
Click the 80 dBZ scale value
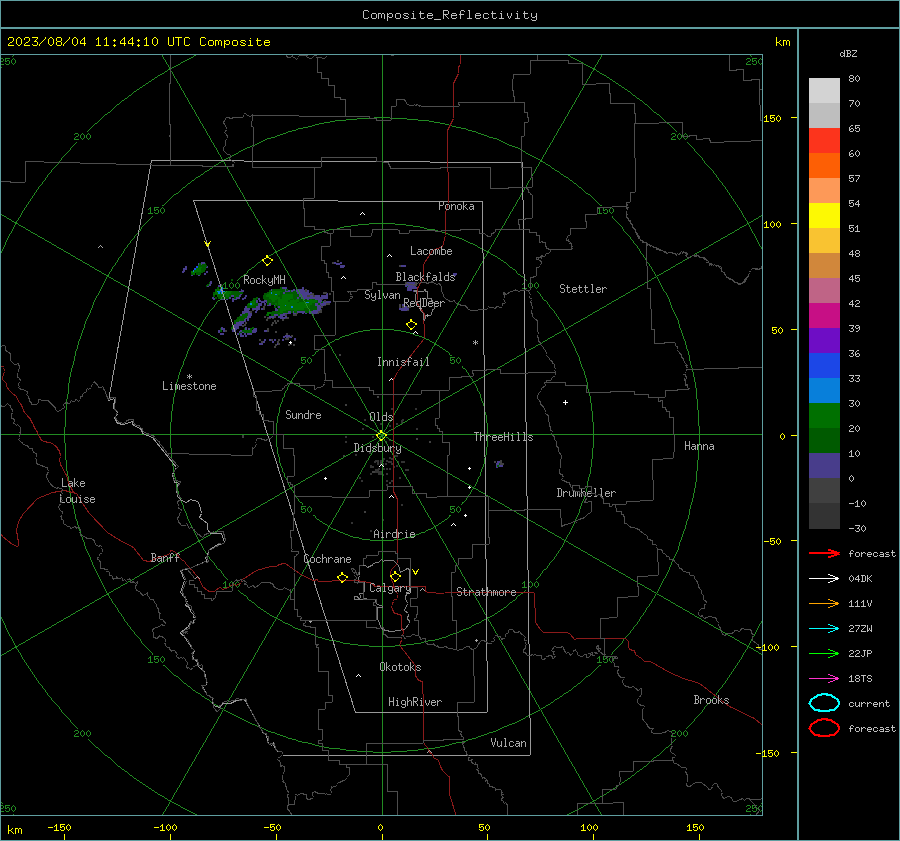[x=854, y=79]
